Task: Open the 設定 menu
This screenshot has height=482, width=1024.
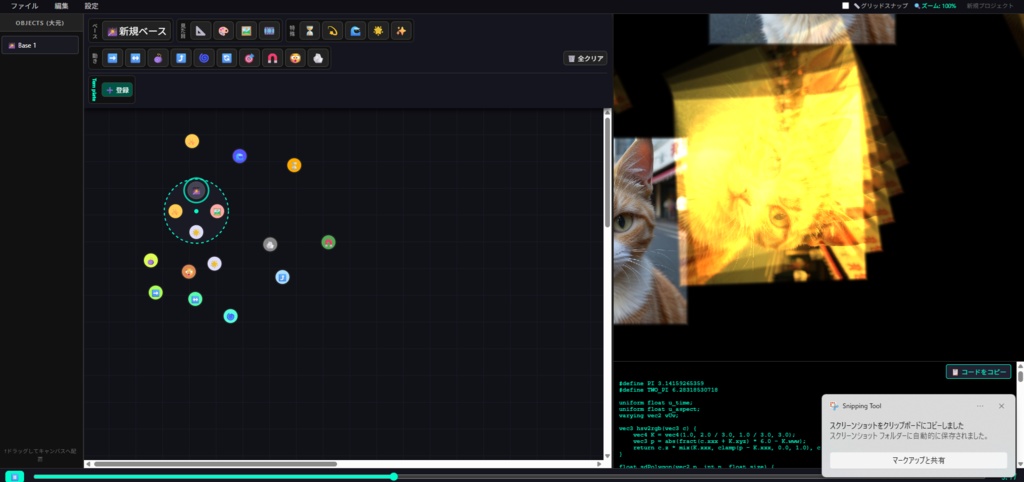Action: click(x=91, y=6)
